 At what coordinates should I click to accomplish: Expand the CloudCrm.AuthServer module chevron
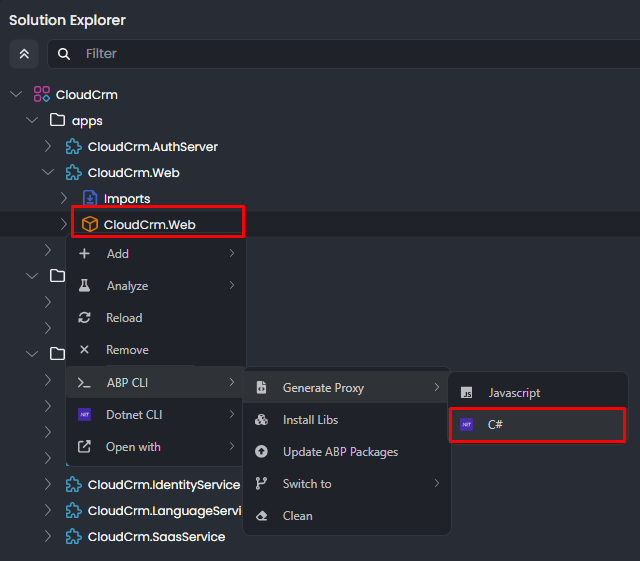[48, 147]
